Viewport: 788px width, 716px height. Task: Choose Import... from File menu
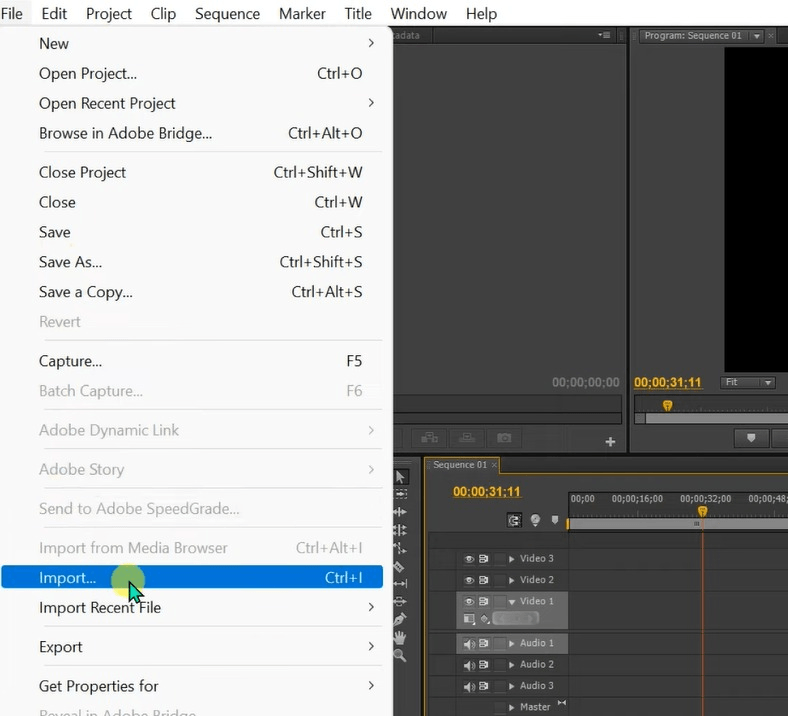click(192, 577)
